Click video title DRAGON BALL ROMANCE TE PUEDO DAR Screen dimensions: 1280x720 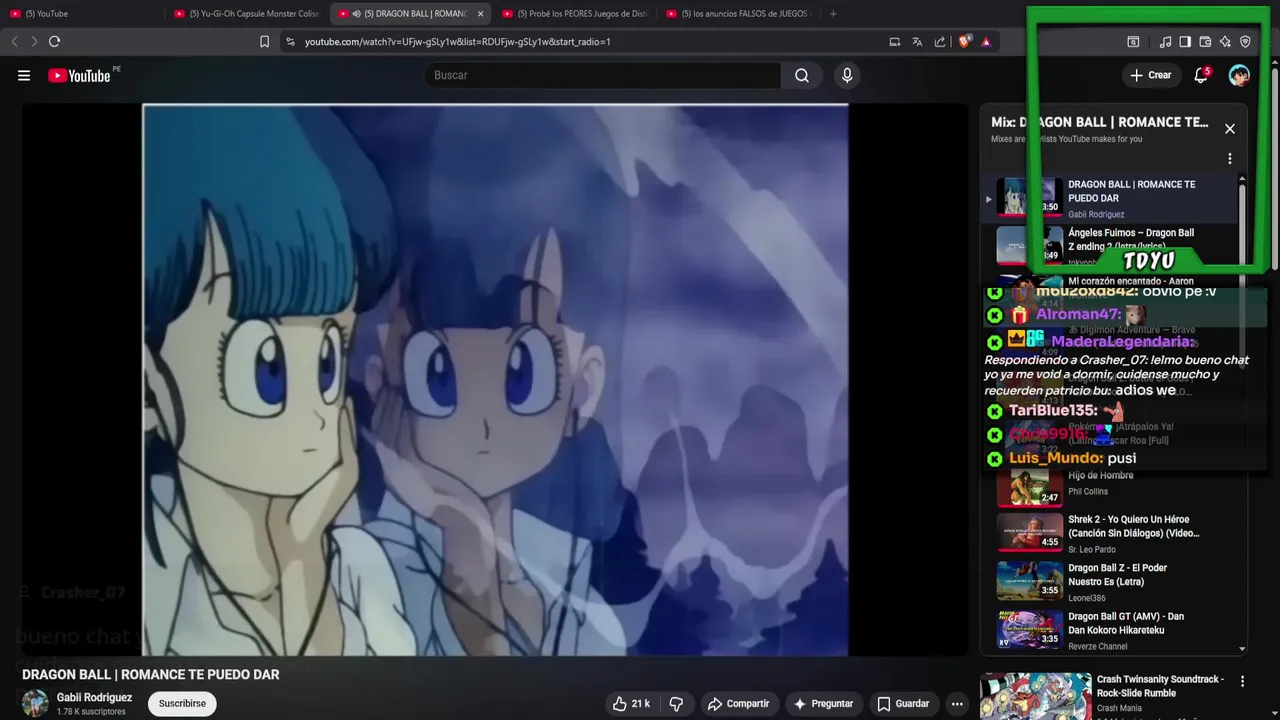tap(151, 675)
